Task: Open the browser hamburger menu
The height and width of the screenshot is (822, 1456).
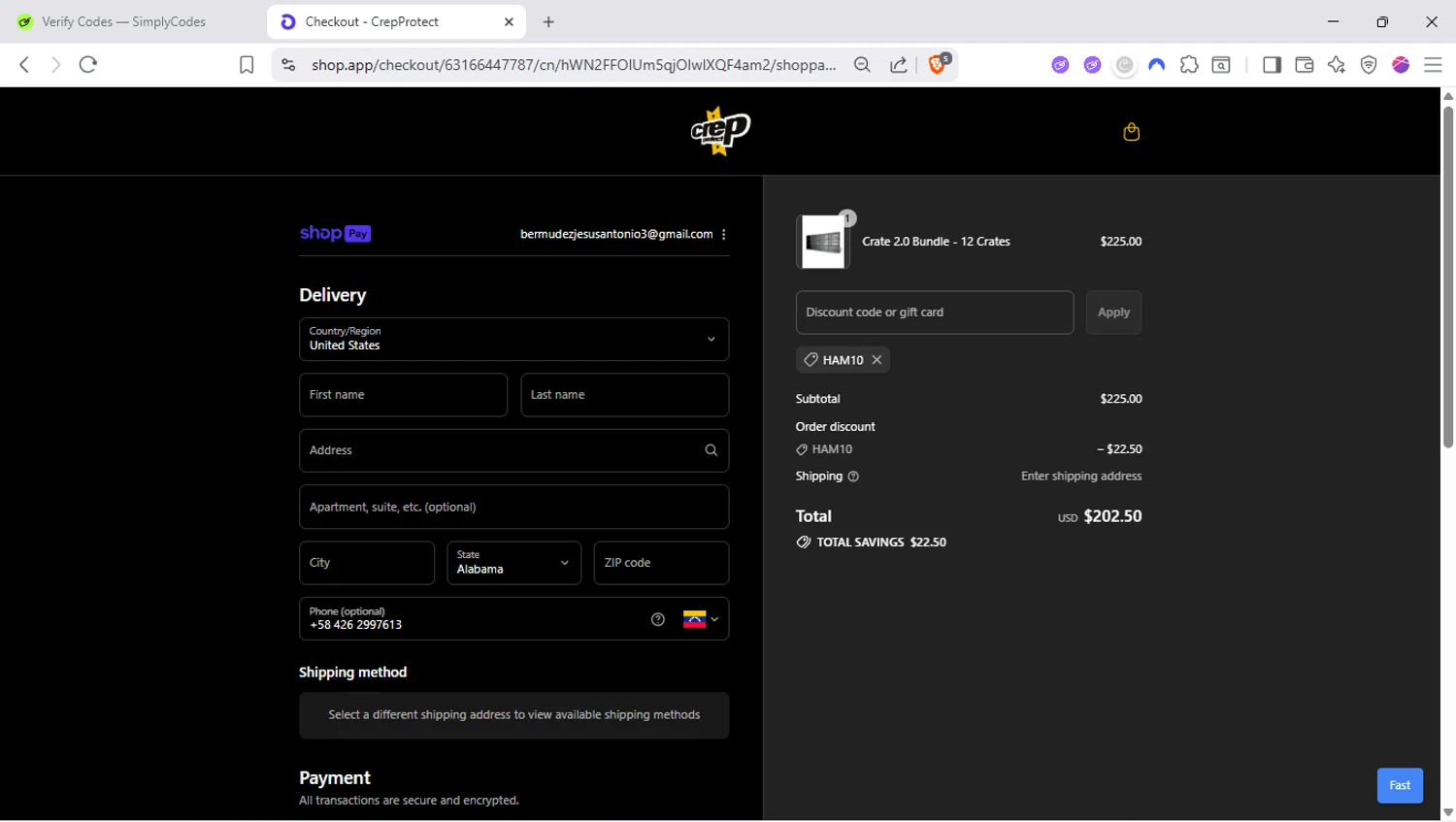Action: tap(1433, 65)
